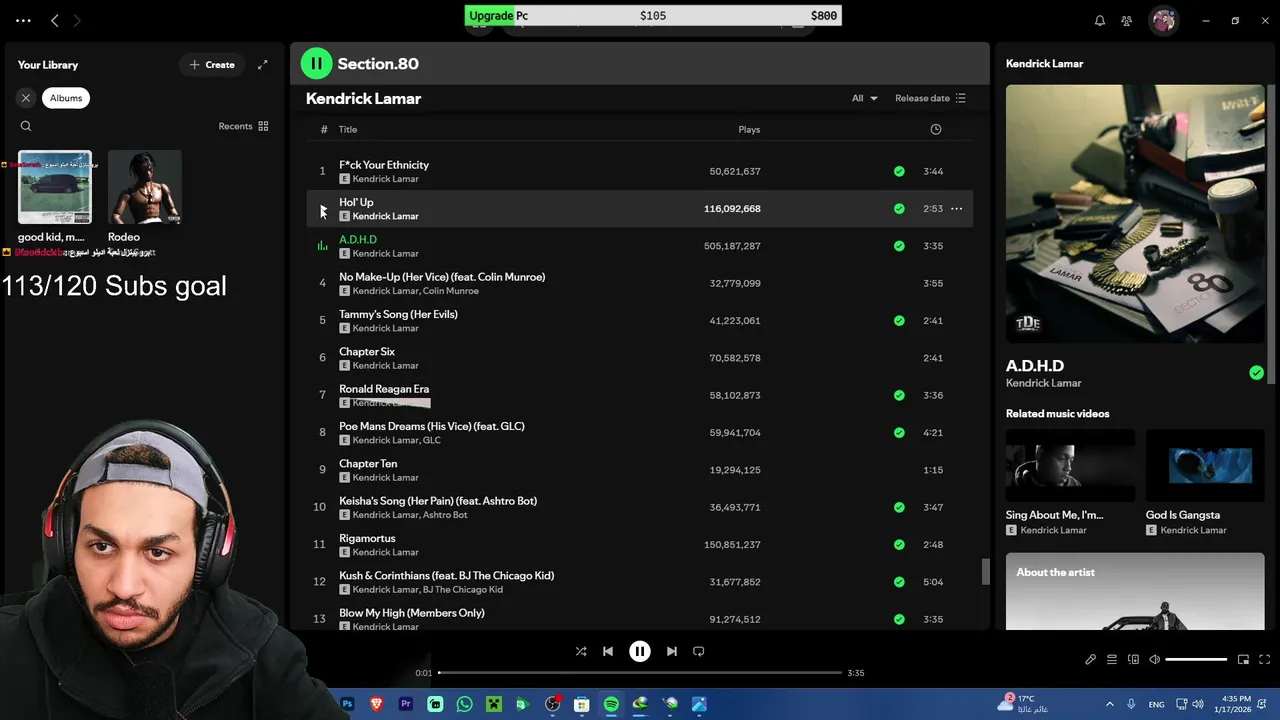The image size is (1280, 720).
Task: Search in Your Library
Action: [26, 126]
